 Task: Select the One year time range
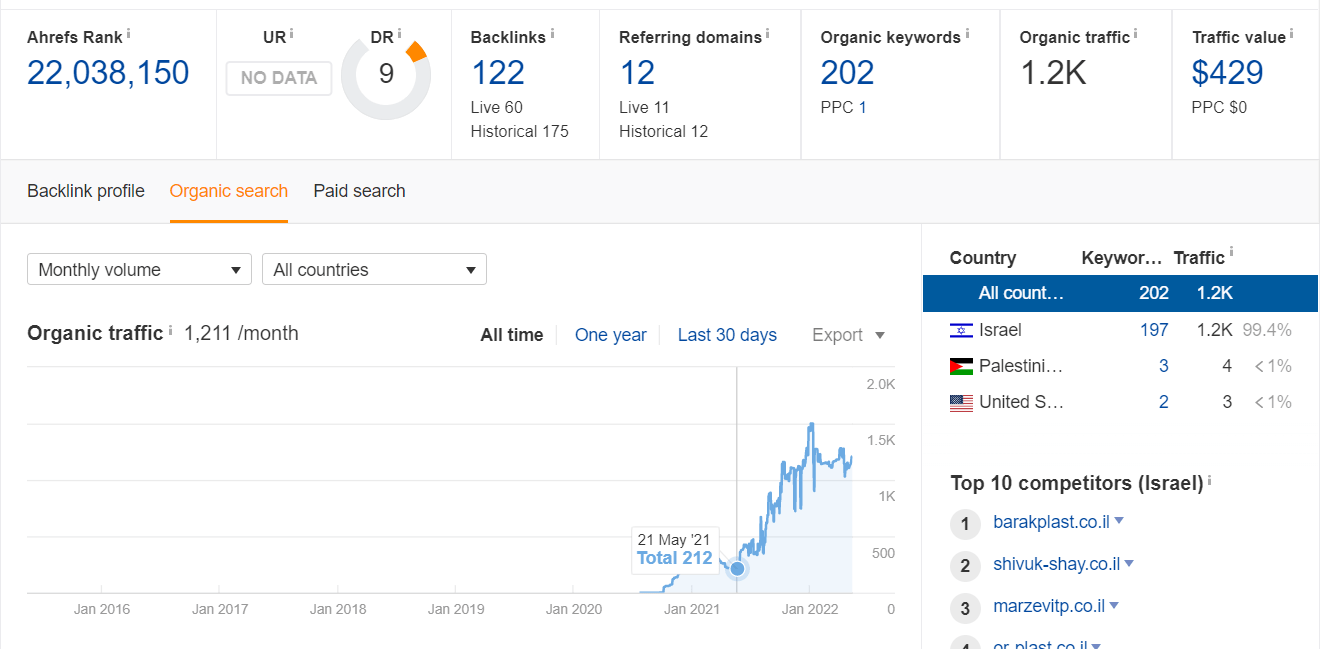610,335
